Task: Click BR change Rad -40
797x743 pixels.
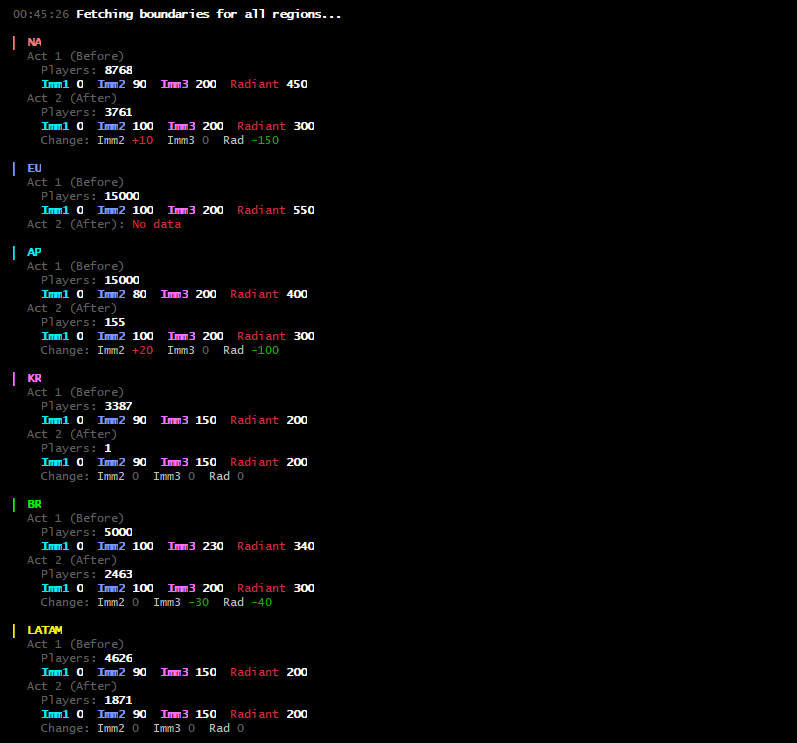Action: tap(261, 602)
